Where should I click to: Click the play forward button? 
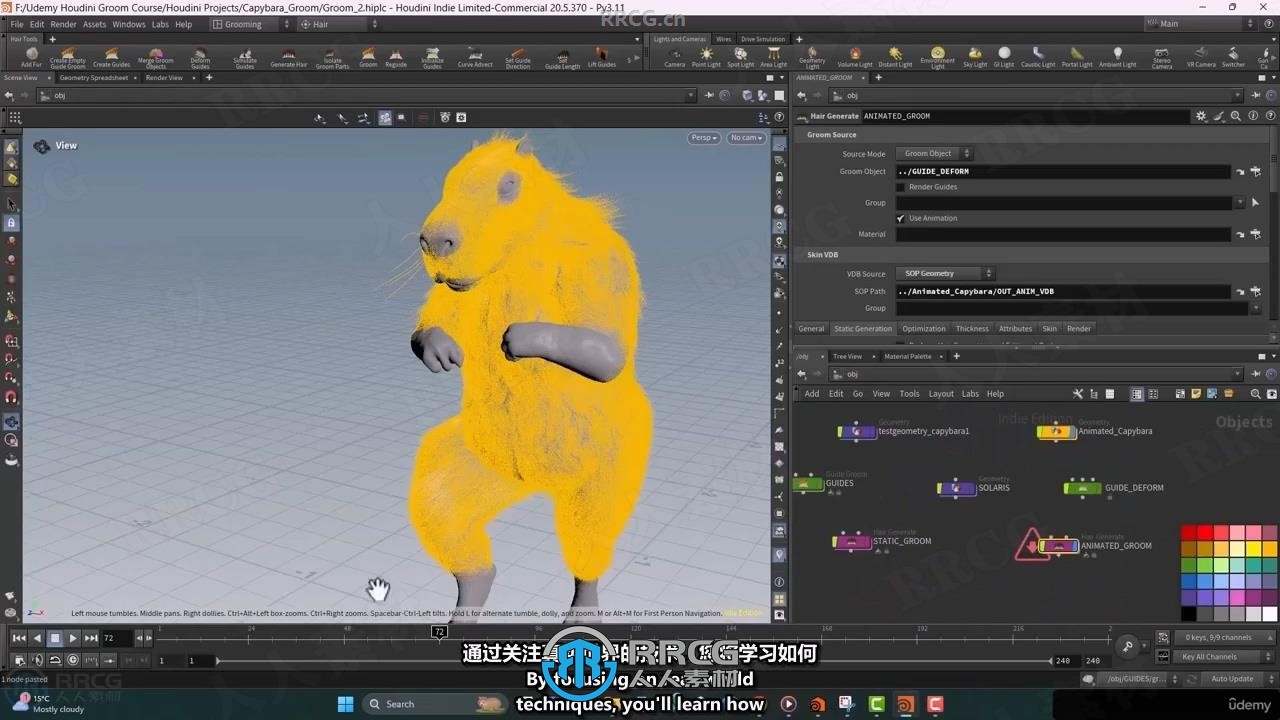click(73, 638)
